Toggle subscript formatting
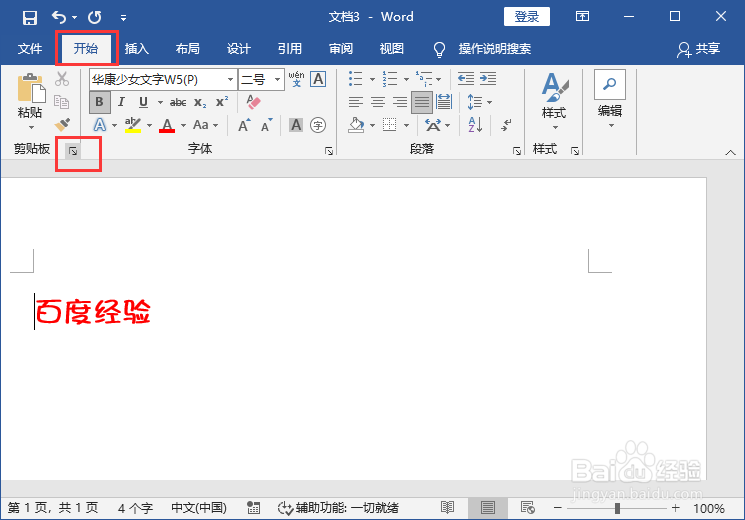The height and width of the screenshot is (520, 745). coord(200,102)
